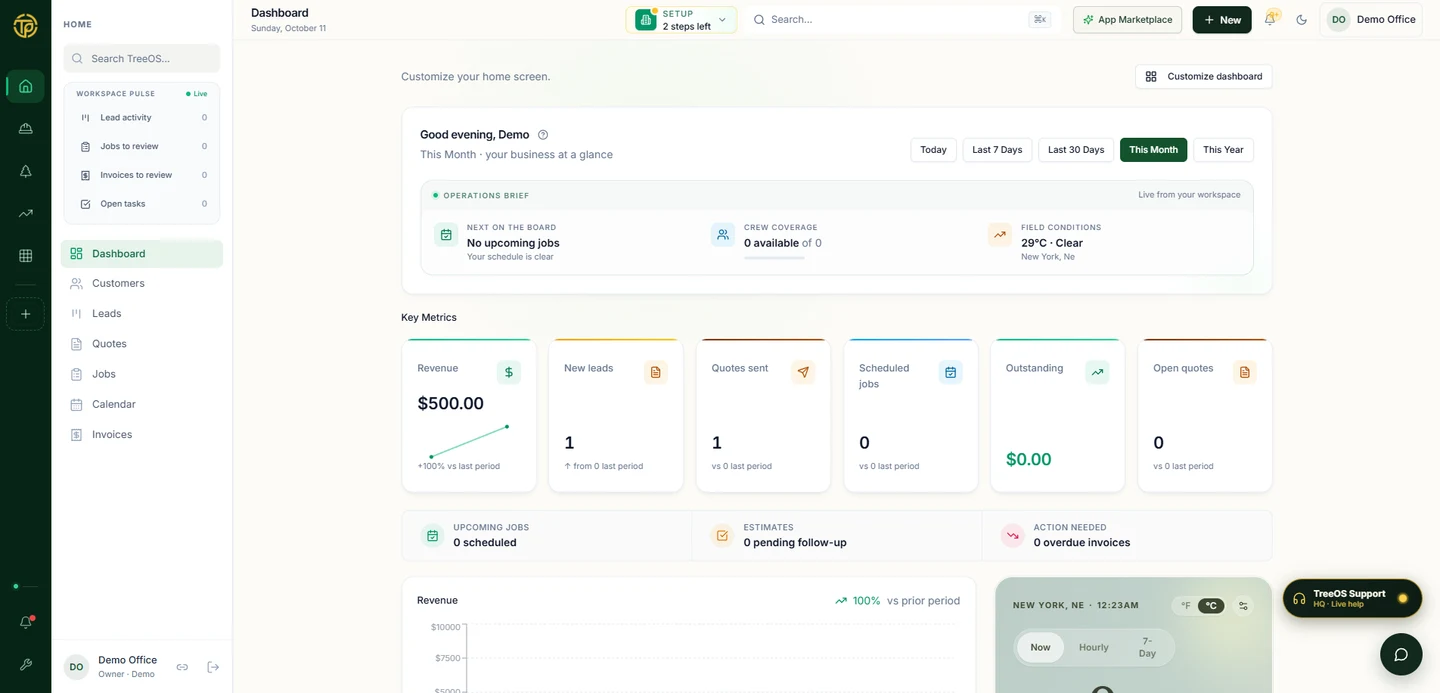The width and height of the screenshot is (1440, 693).
Task: Open Dashboard in sidebar
Action: (x=142, y=254)
